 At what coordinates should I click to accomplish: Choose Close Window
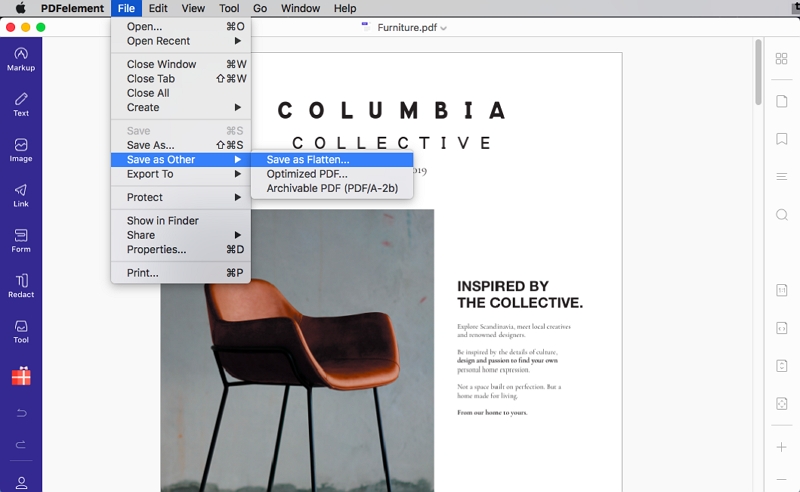181,64
